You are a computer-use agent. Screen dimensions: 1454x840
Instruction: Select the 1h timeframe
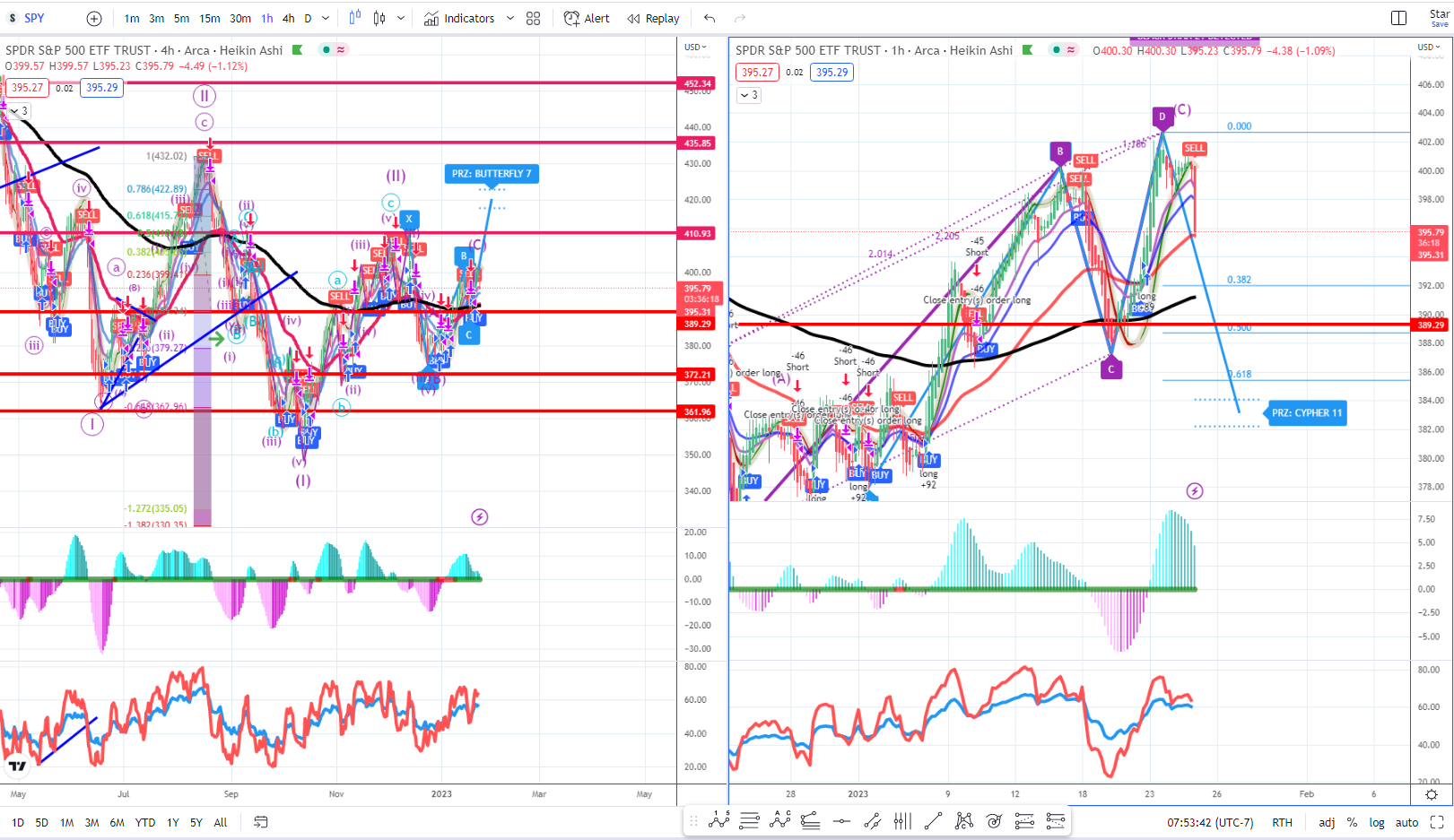click(267, 18)
